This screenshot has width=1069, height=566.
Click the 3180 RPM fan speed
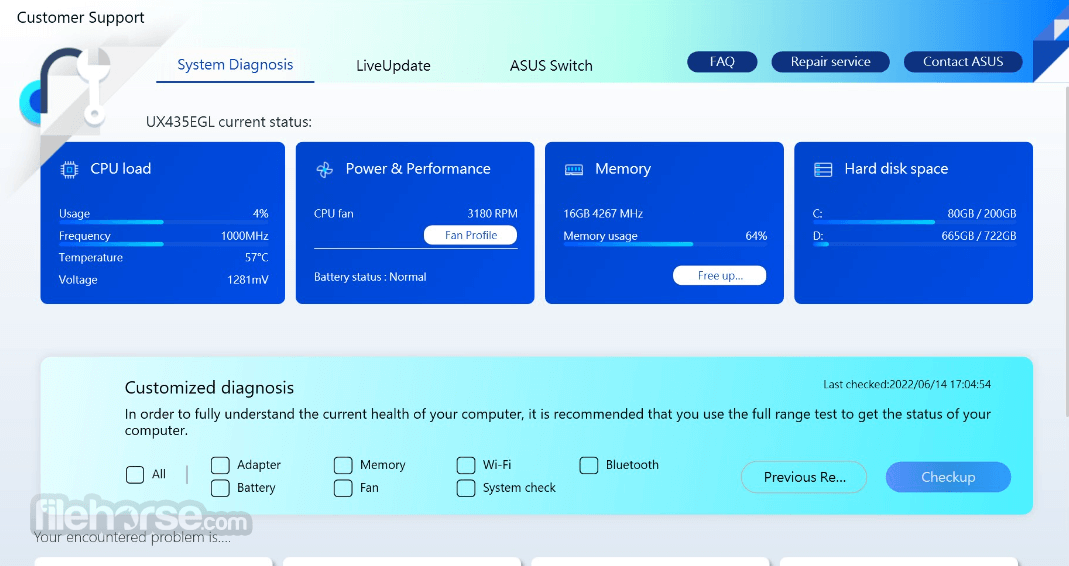492,213
